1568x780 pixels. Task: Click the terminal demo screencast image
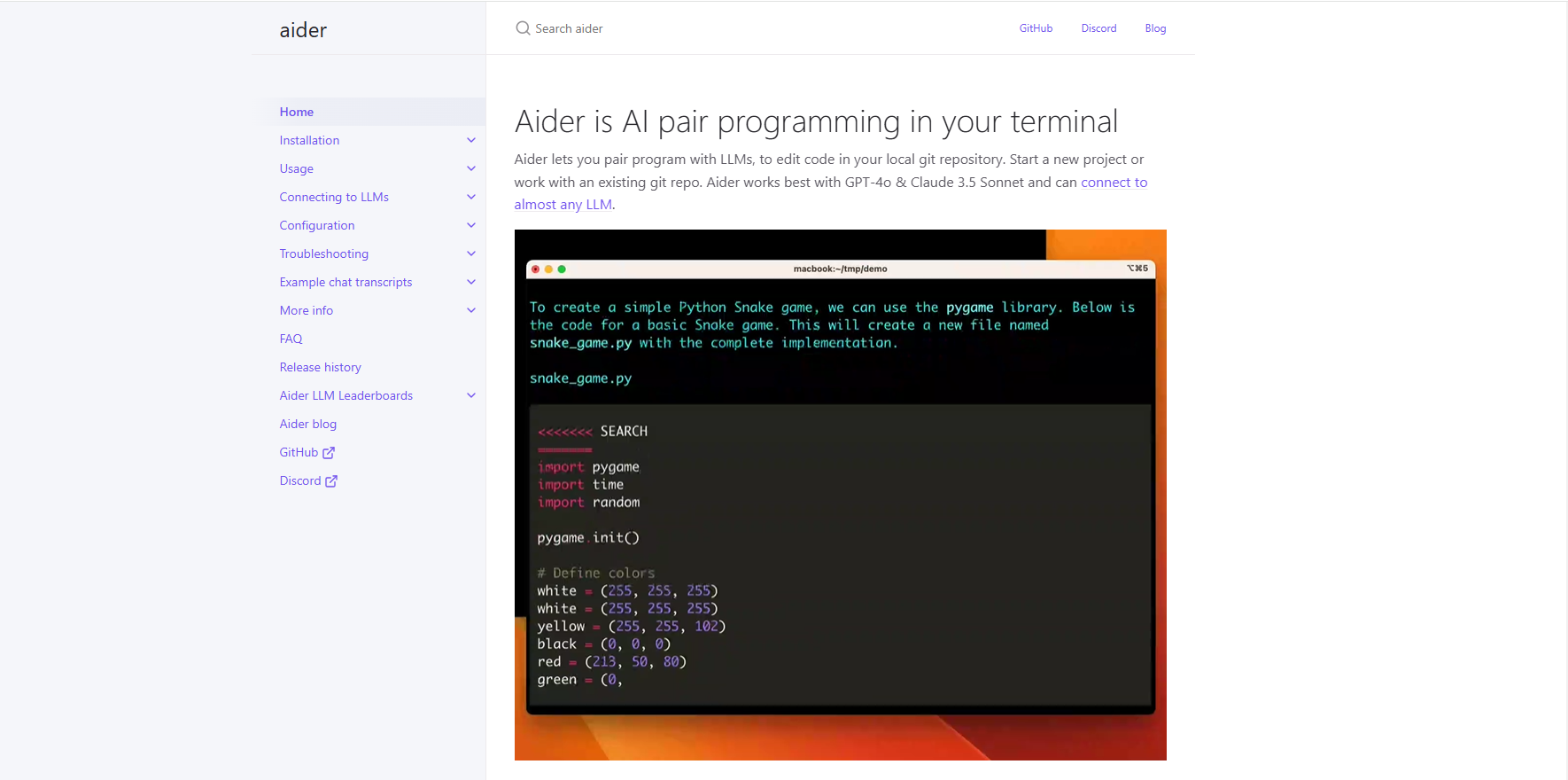point(840,495)
